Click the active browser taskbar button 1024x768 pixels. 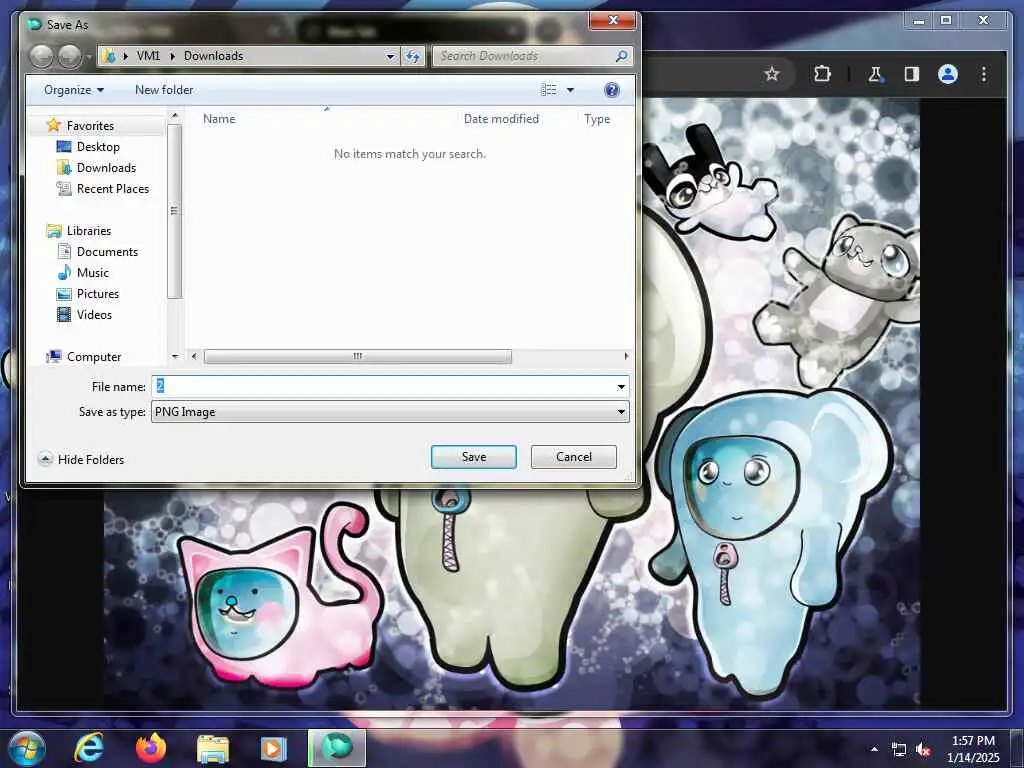click(337, 748)
